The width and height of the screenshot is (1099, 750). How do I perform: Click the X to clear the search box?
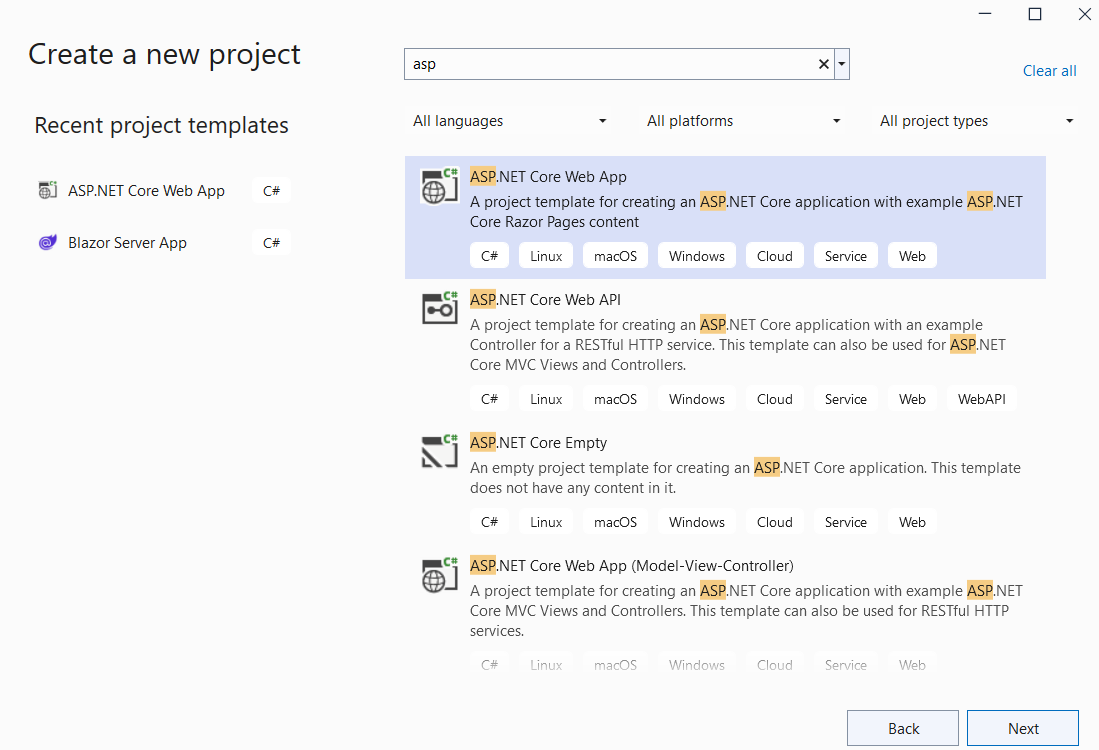pyautogui.click(x=823, y=63)
